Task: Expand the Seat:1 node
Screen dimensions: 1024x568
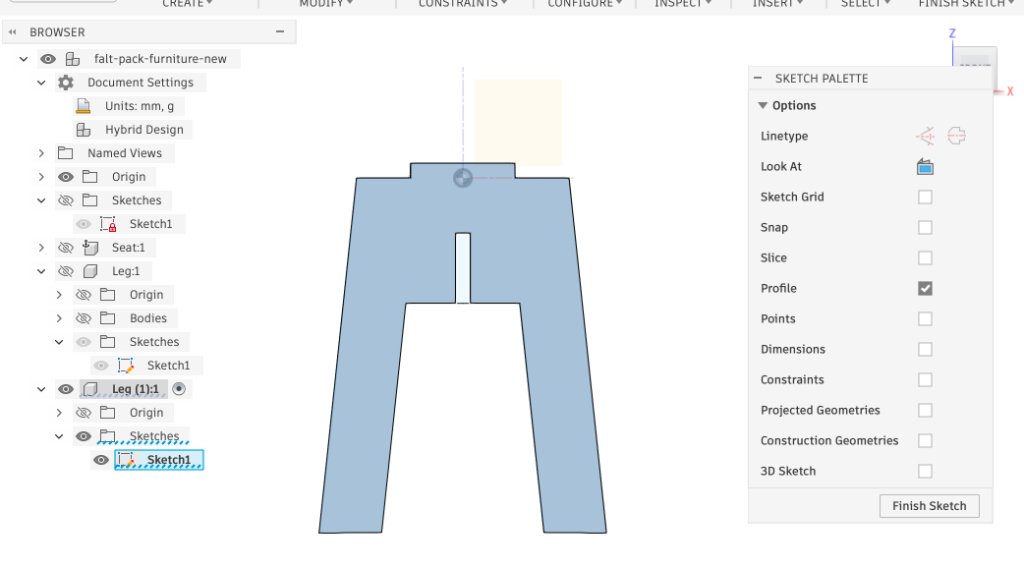Action: pyautogui.click(x=41, y=247)
